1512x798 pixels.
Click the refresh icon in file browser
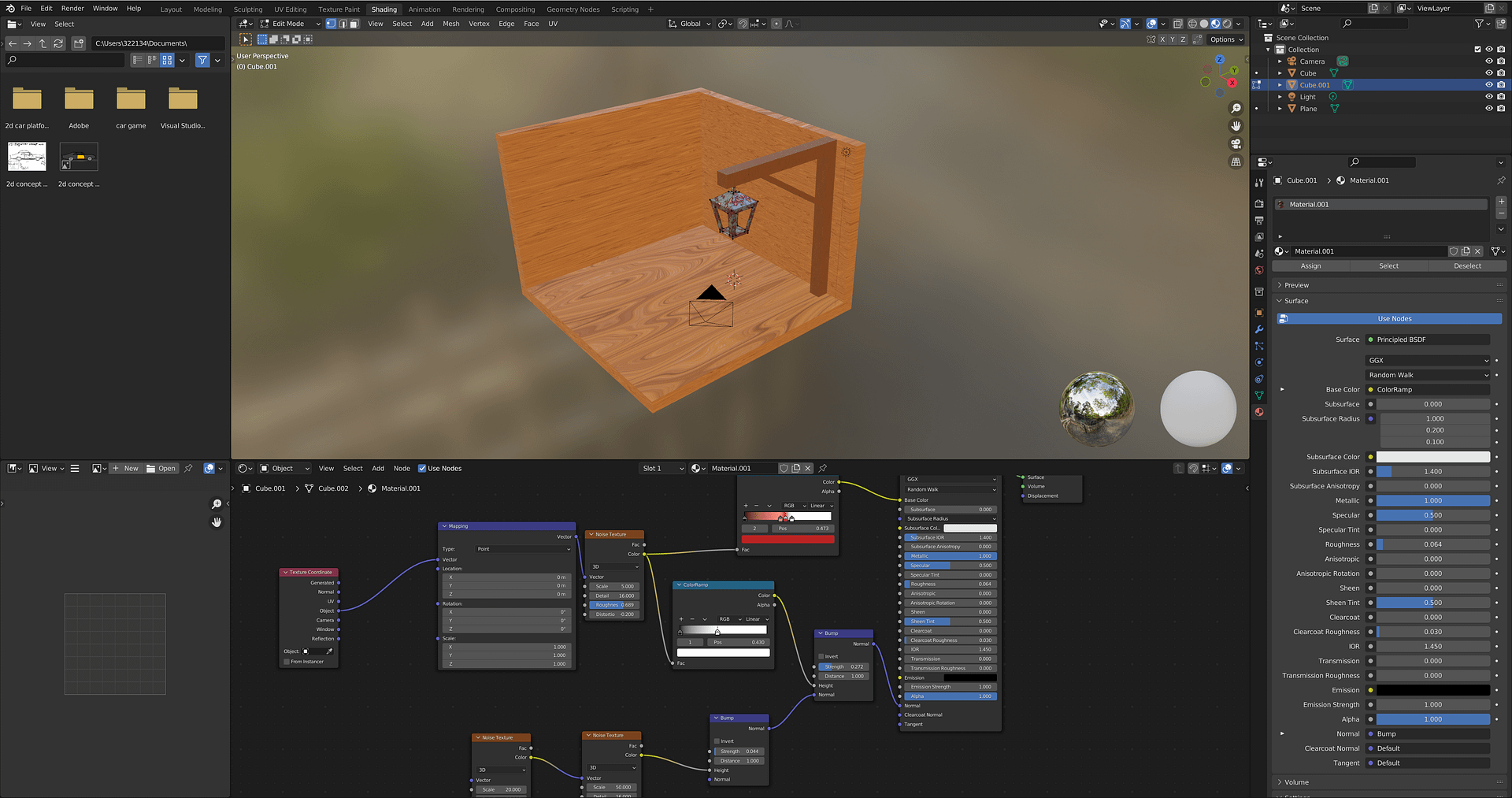coord(58,43)
